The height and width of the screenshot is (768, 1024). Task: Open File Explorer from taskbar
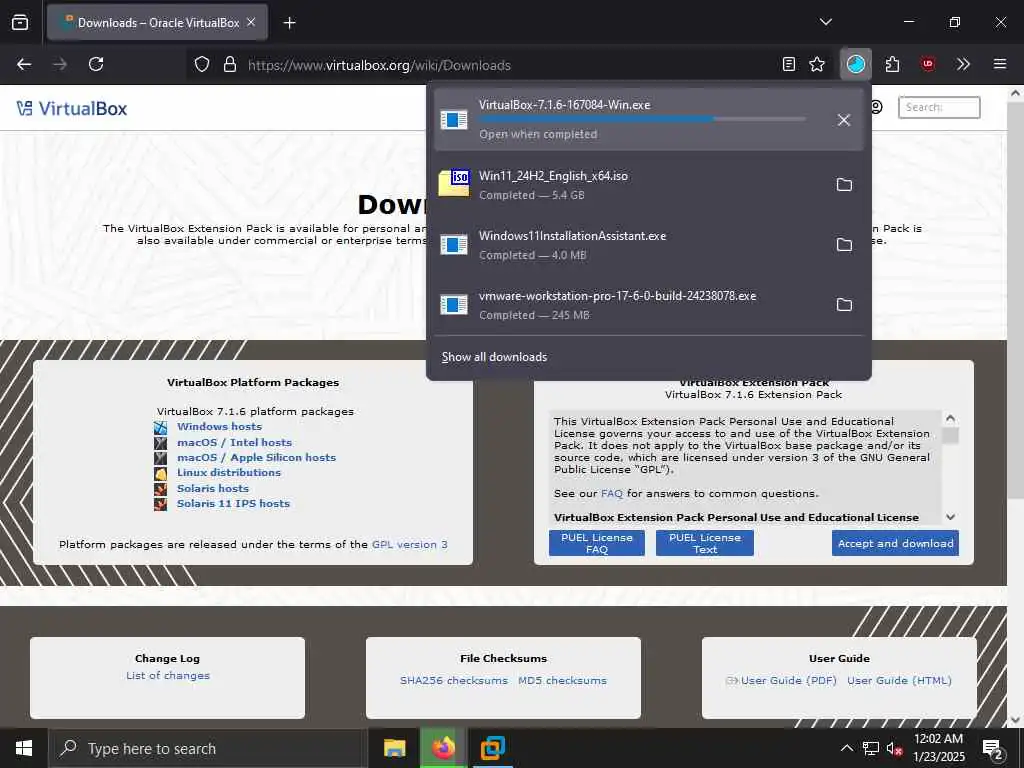[x=394, y=748]
